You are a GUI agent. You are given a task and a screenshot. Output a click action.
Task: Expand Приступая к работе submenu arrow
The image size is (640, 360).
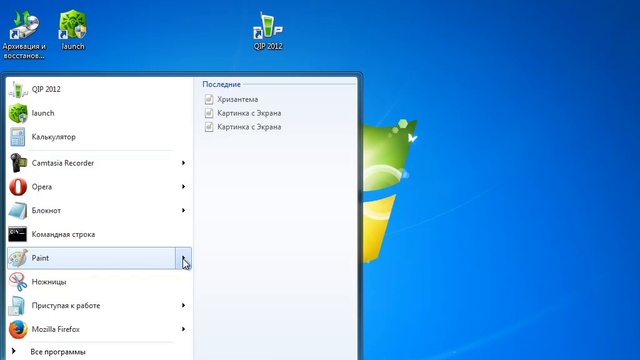tap(183, 305)
